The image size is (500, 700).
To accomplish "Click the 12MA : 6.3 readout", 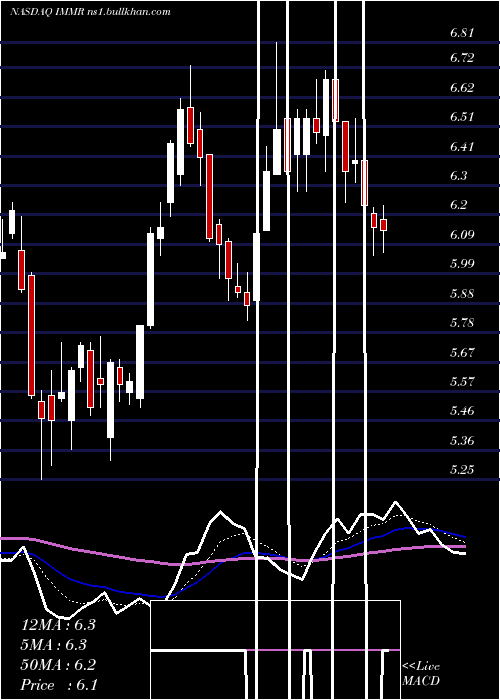I will click(58, 625).
